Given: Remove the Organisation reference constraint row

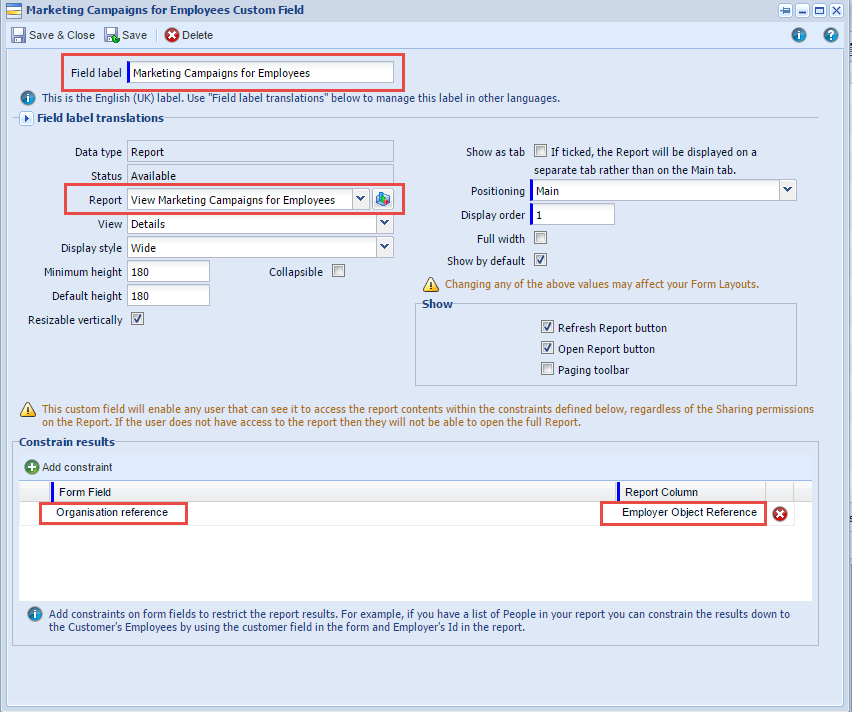Looking at the screenshot, I should [x=780, y=514].
